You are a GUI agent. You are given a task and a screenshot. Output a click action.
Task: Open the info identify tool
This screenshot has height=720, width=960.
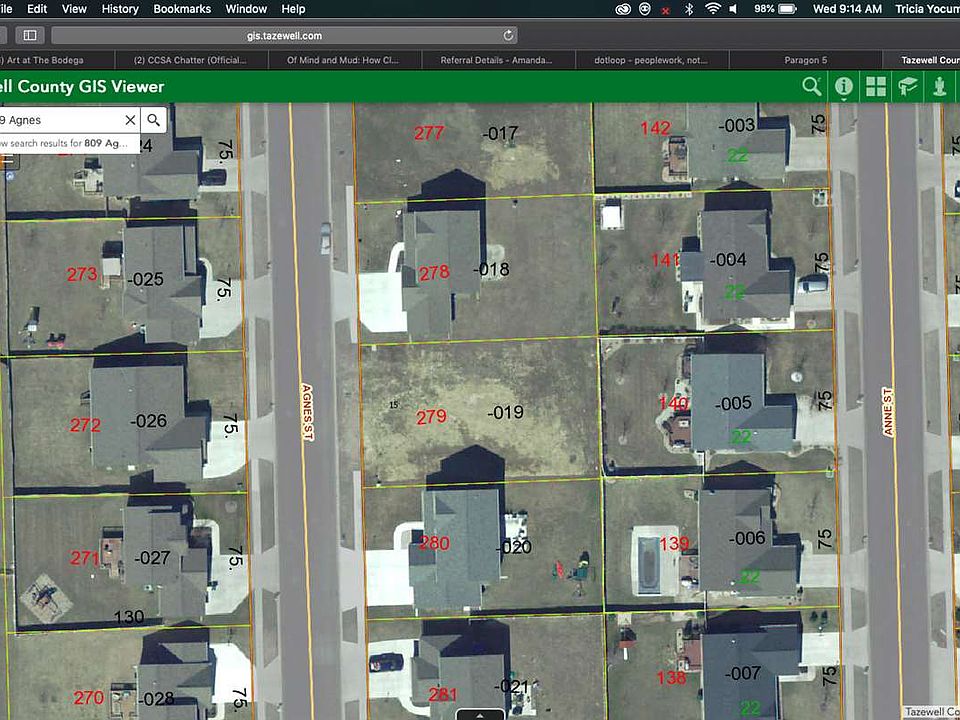point(844,87)
